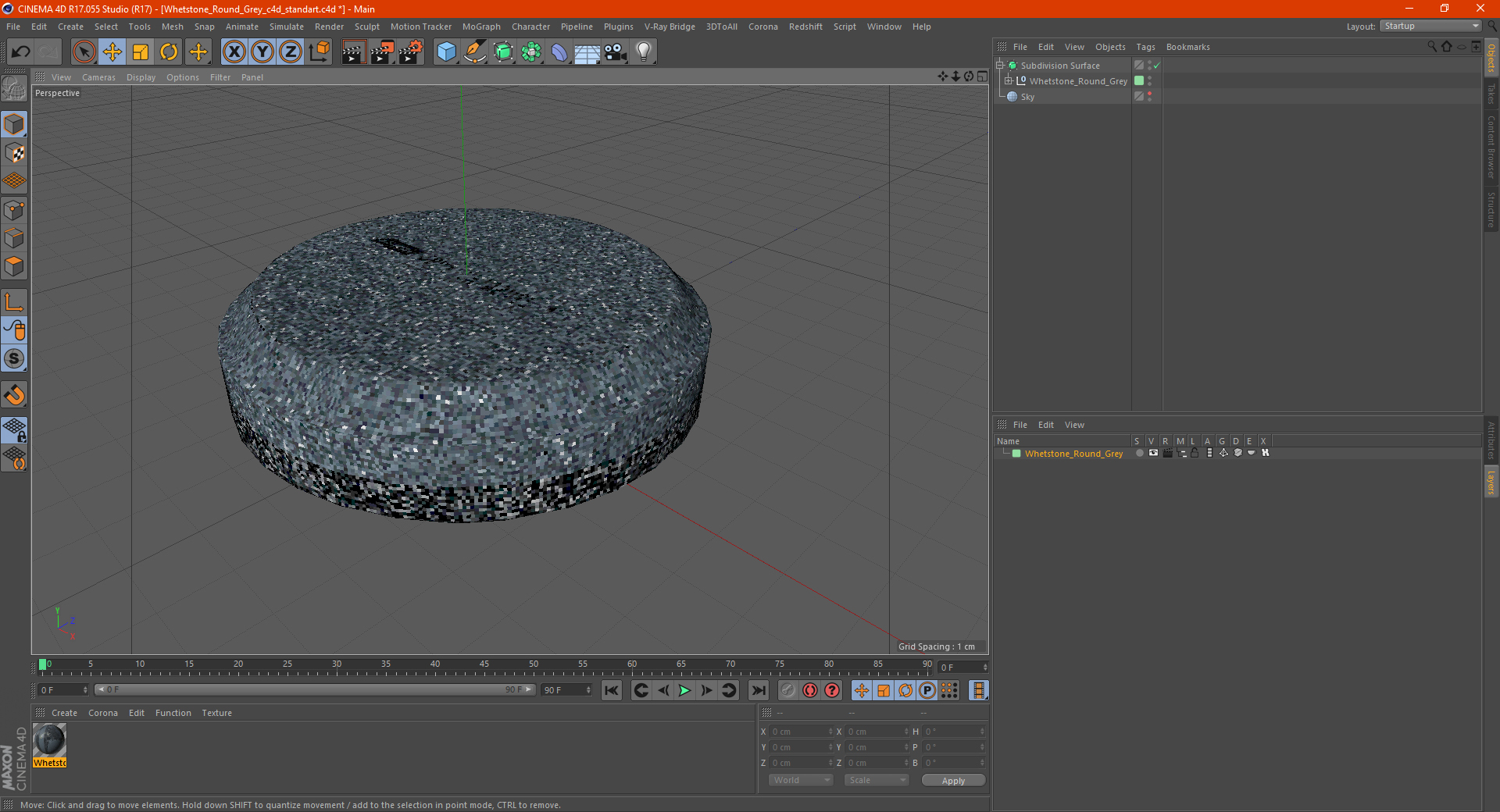1500x812 pixels.
Task: Switch to the Takes side tab
Action: pos(1491,94)
